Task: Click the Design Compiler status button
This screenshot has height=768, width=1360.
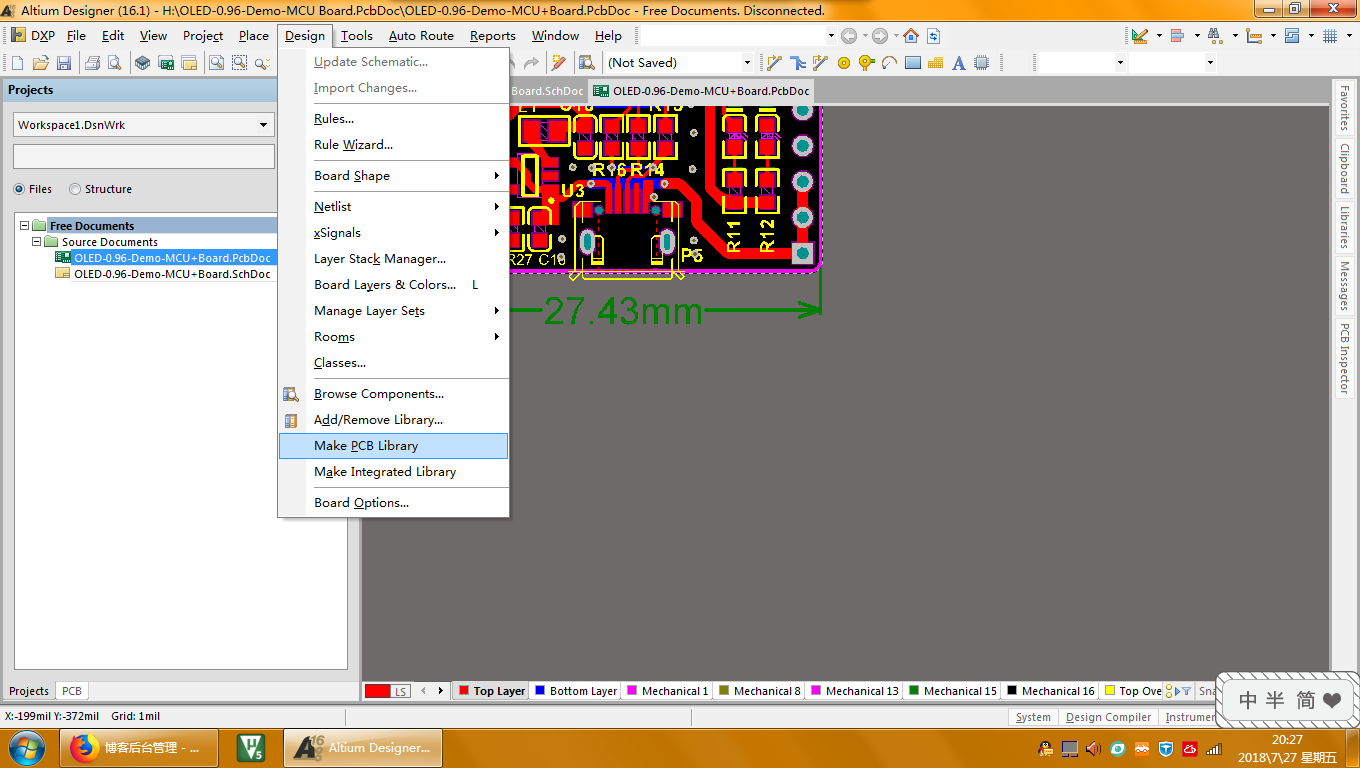Action: [1108, 717]
